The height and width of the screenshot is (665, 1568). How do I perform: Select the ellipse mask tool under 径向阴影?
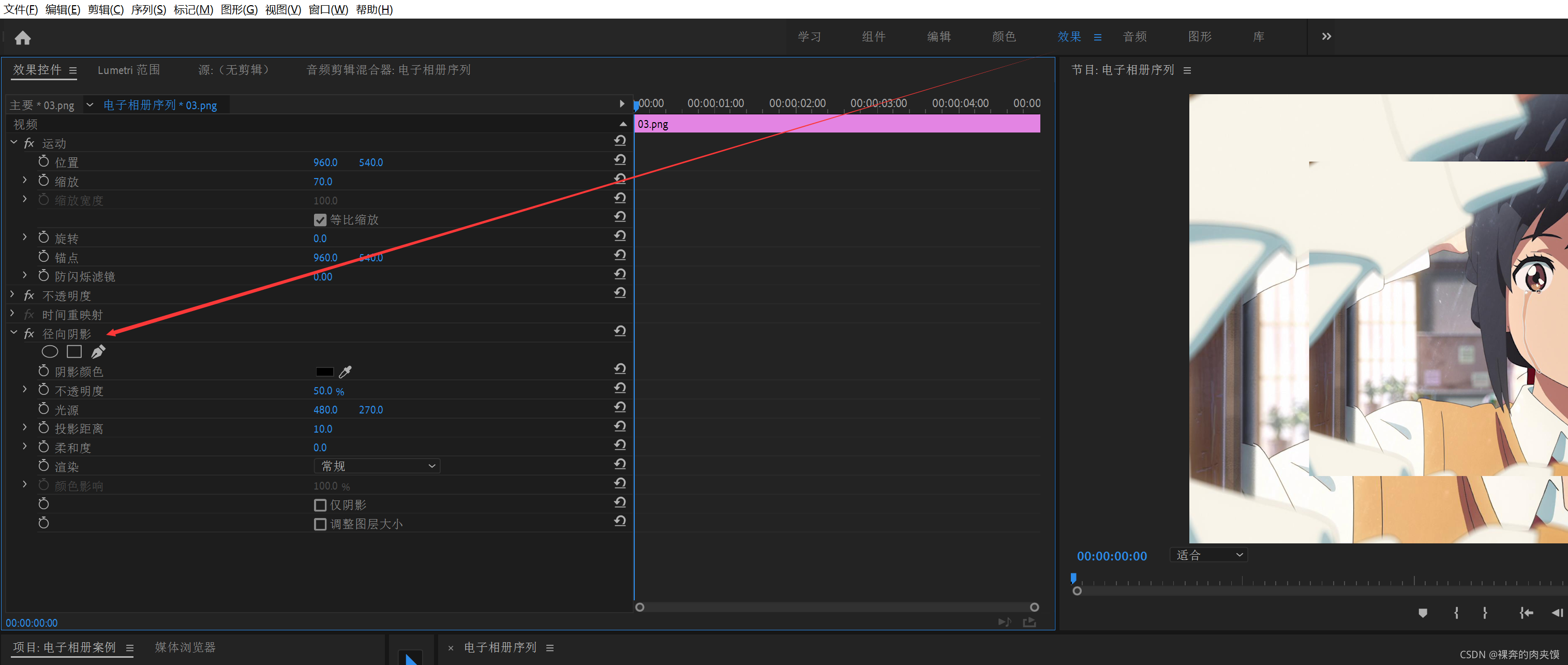(x=50, y=351)
